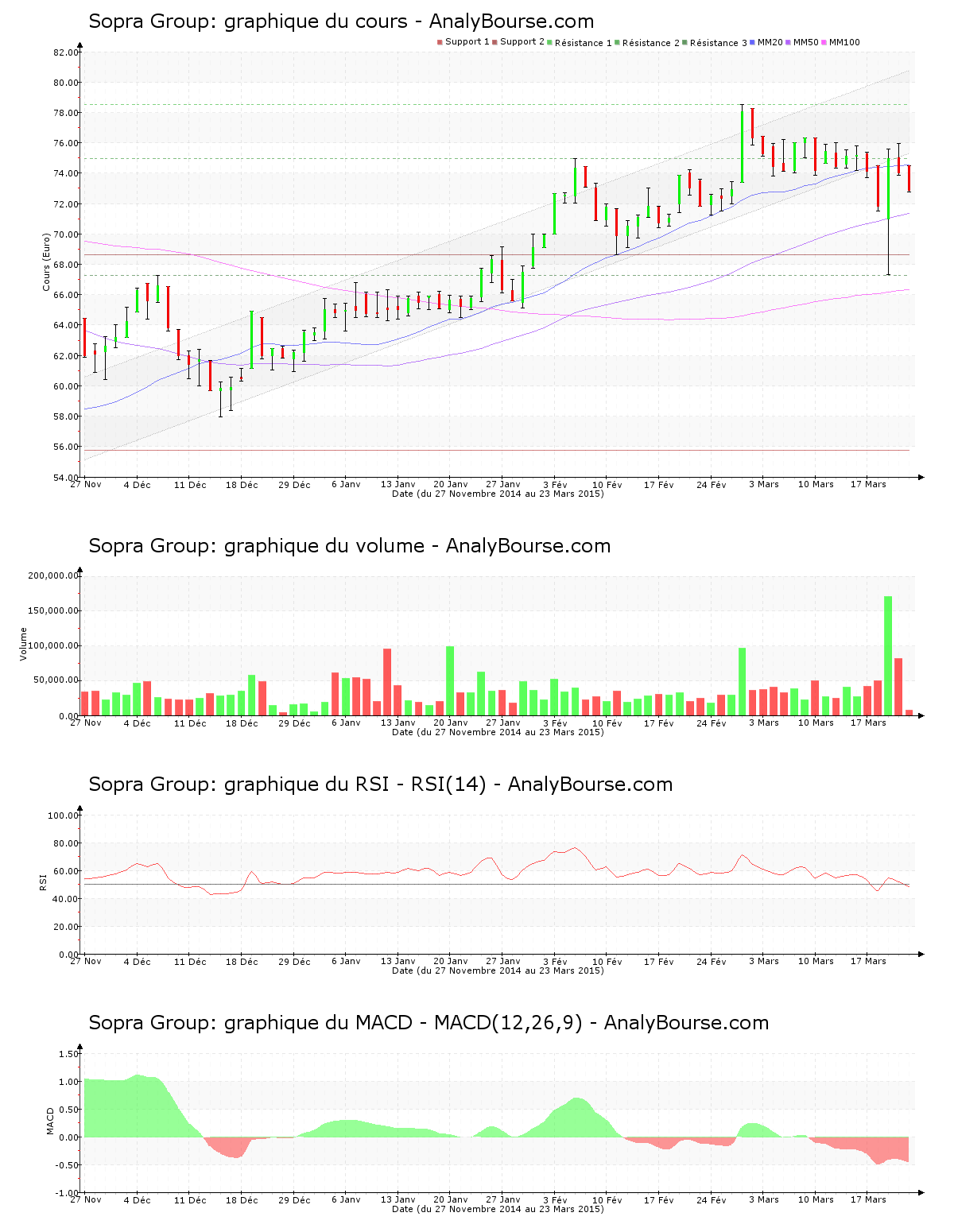
Task: Click the 1.50 tick on MACD axis
Action: (69, 1054)
